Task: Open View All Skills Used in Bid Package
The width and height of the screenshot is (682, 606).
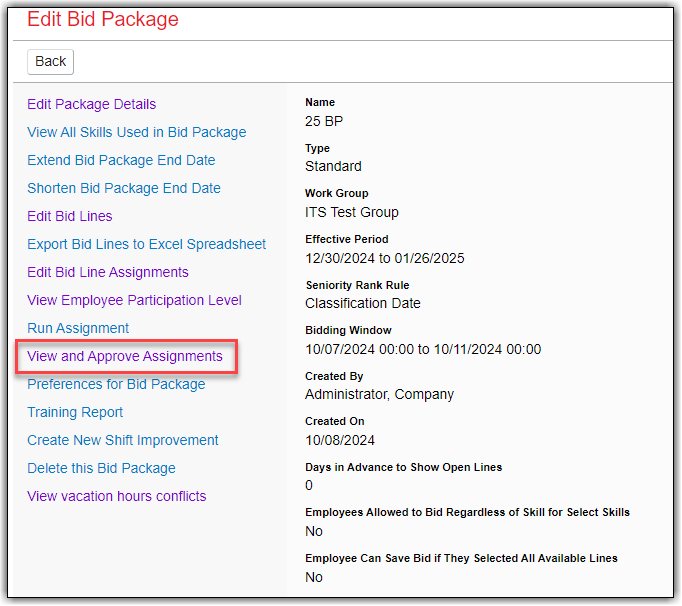Action: [x=136, y=132]
